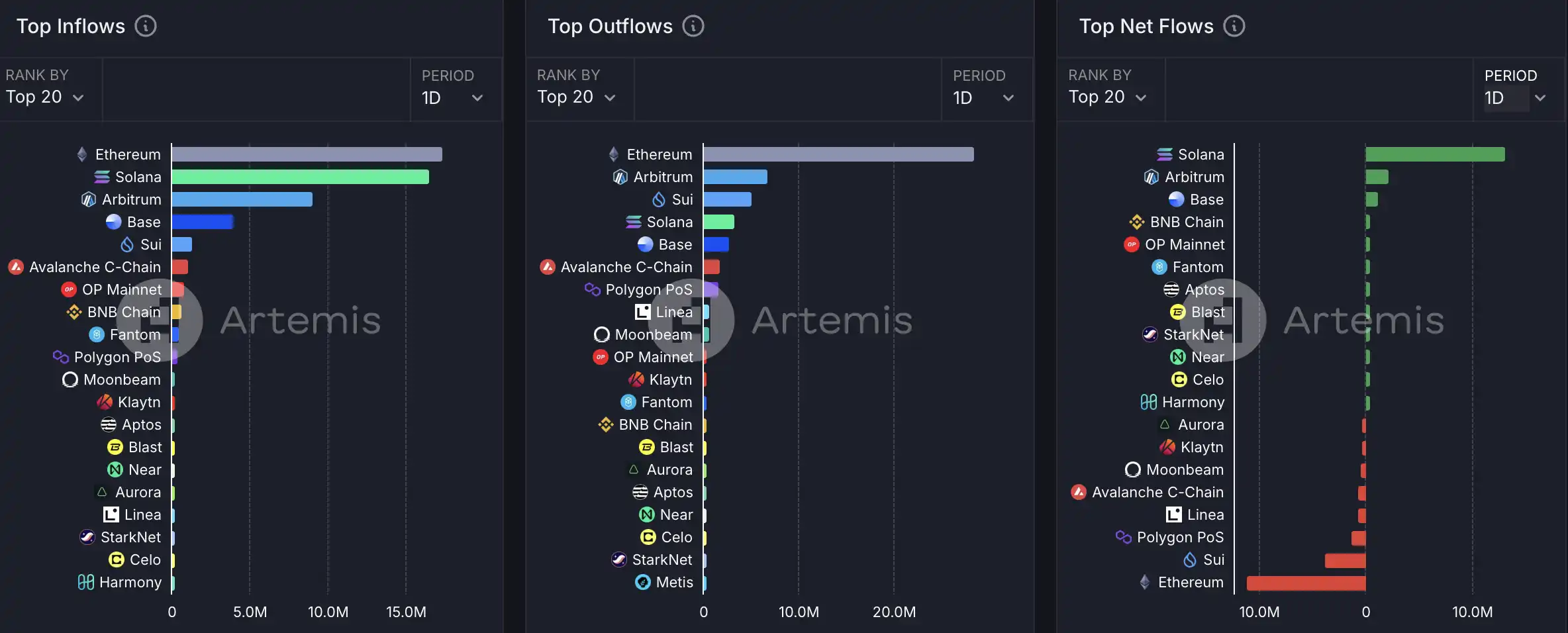1568x633 pixels.
Task: Click the Harmony logo in Top Inflows
Action: coord(86,582)
